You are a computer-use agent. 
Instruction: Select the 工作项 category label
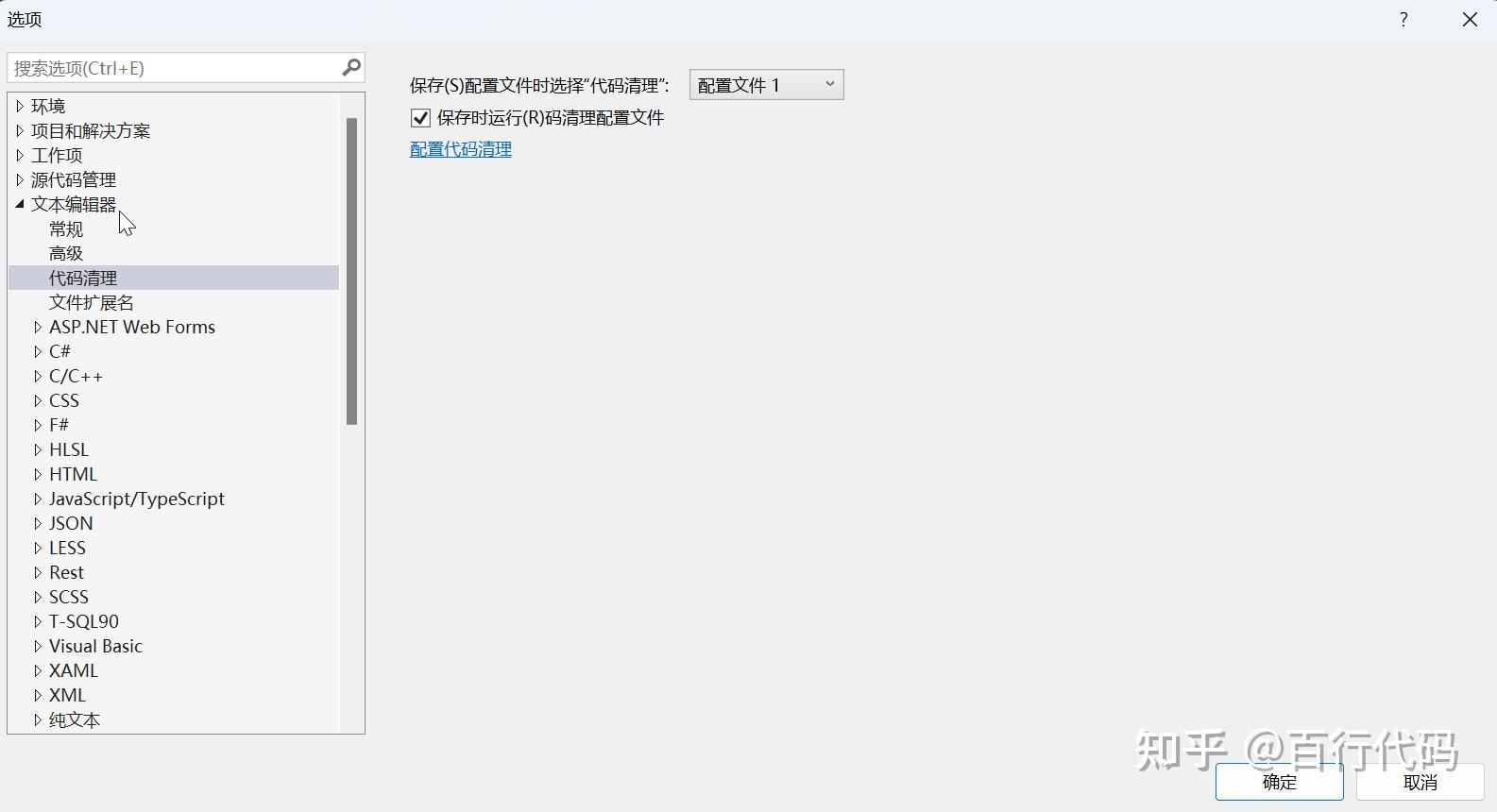click(57, 155)
